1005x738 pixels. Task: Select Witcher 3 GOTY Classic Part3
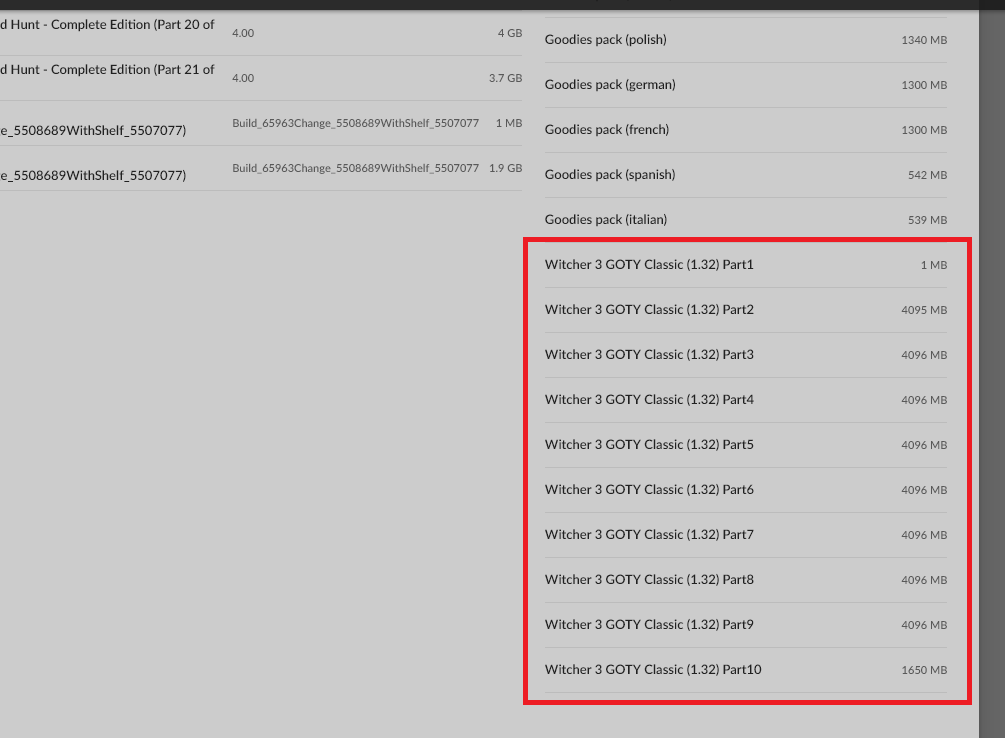coord(649,355)
